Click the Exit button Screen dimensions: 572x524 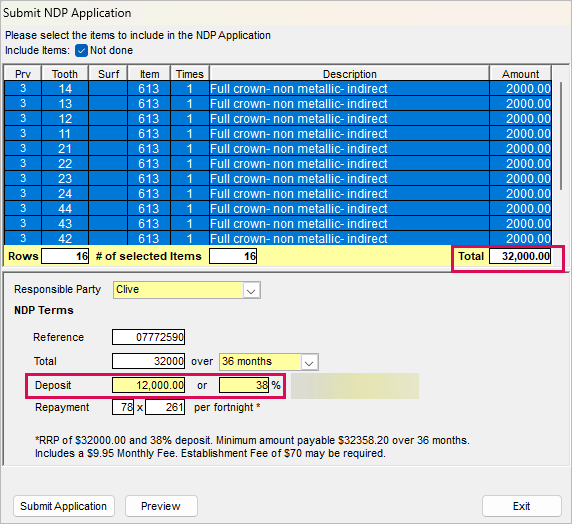521,506
